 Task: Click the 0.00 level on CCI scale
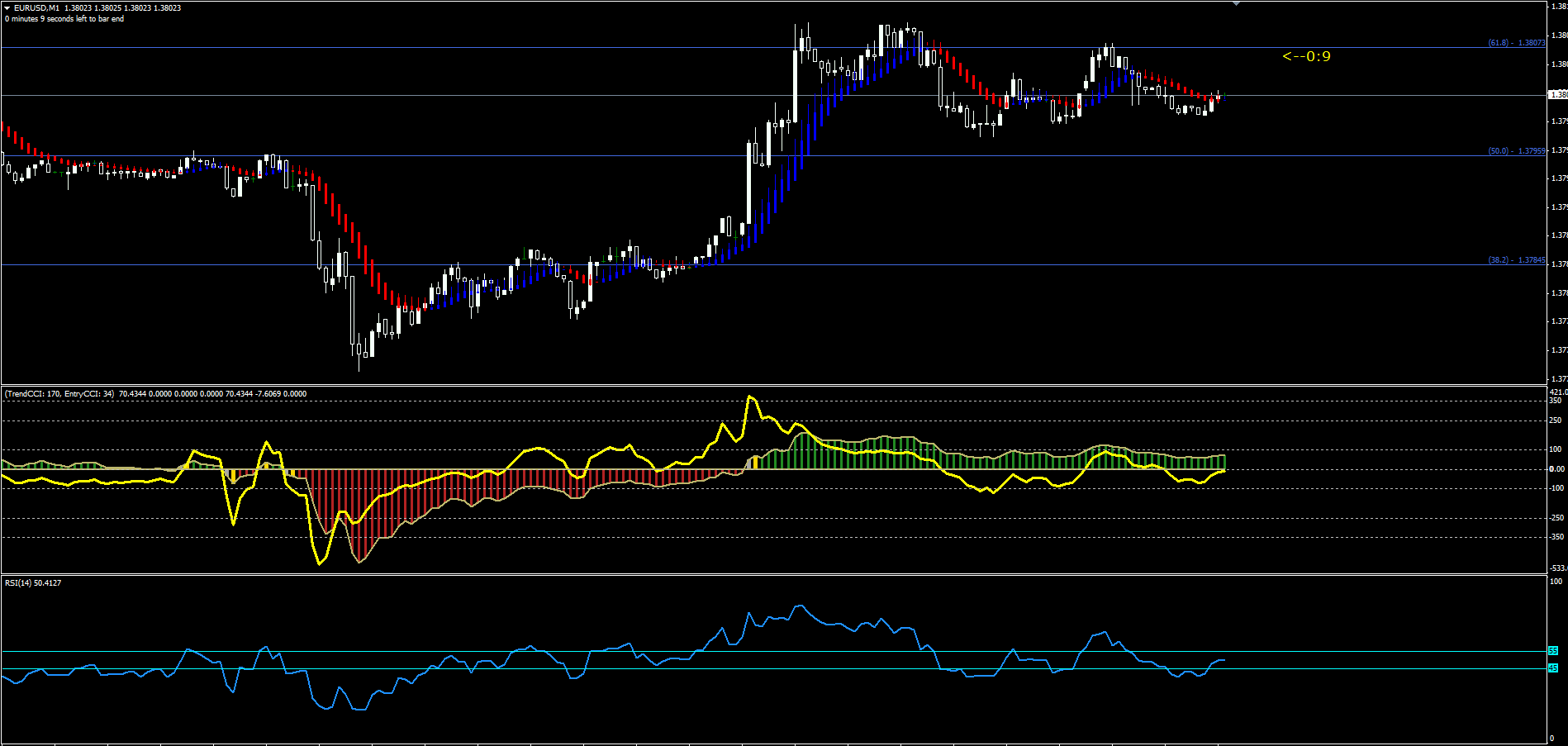click(x=1556, y=469)
